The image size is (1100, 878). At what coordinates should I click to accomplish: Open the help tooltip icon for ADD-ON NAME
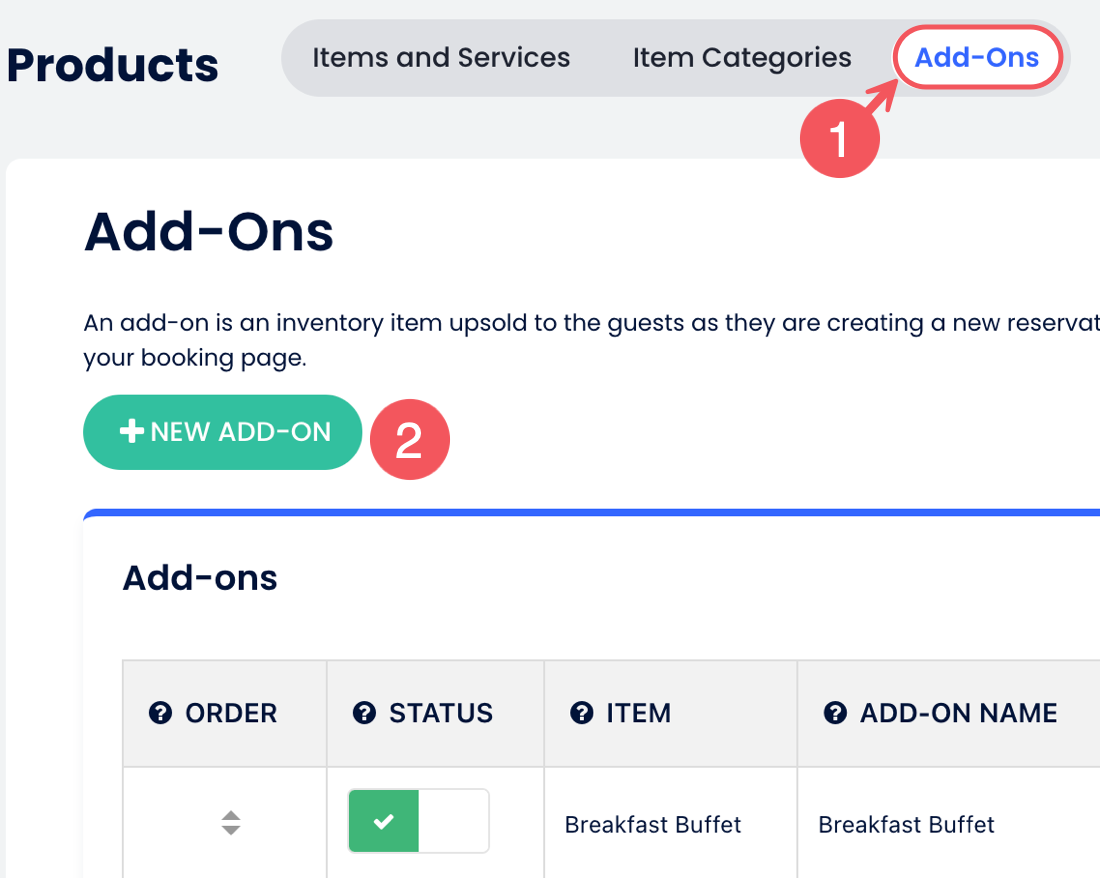click(835, 713)
